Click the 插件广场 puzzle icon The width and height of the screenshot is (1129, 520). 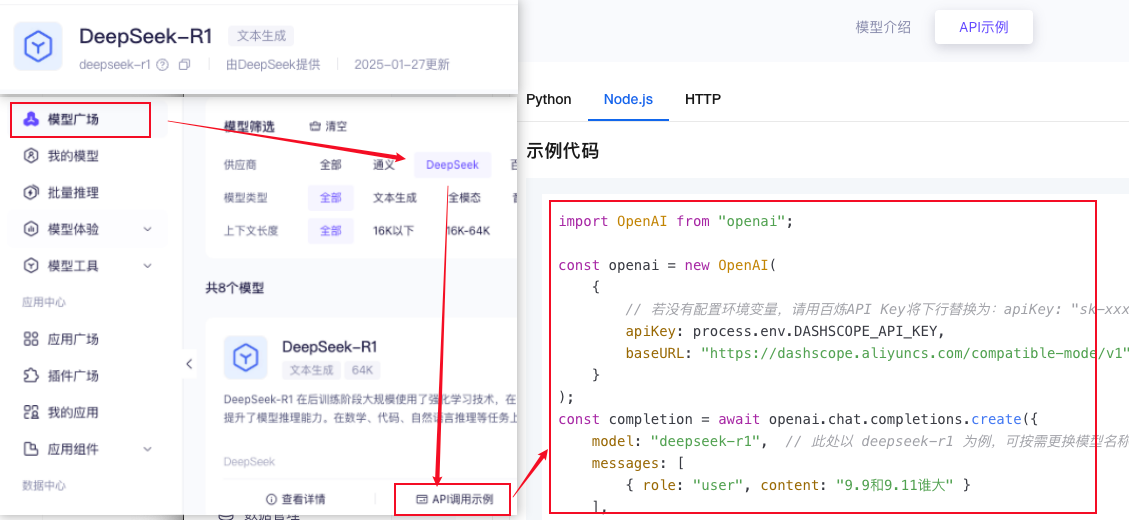pyautogui.click(x=30, y=376)
